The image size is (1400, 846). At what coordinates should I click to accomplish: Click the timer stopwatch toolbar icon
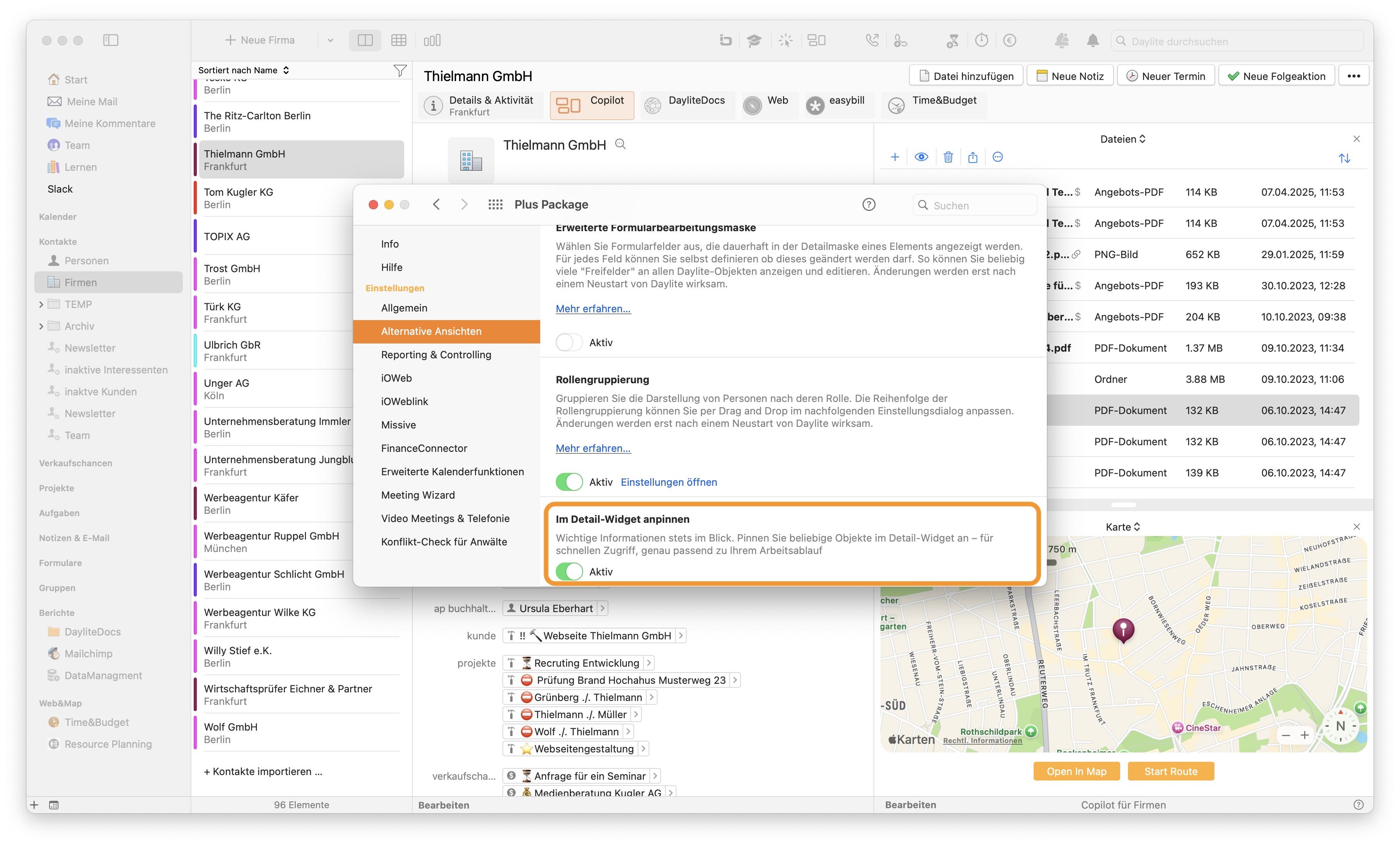point(981,40)
